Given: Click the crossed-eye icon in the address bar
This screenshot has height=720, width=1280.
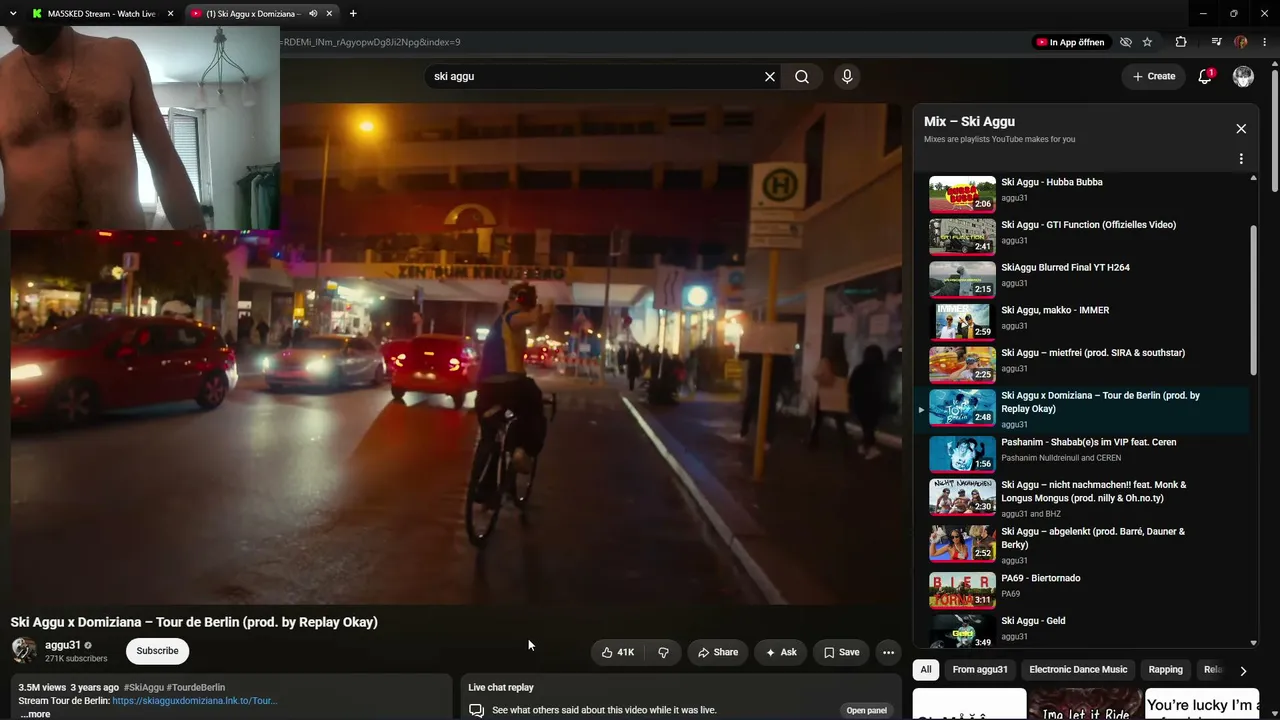Looking at the screenshot, I should click(1126, 42).
